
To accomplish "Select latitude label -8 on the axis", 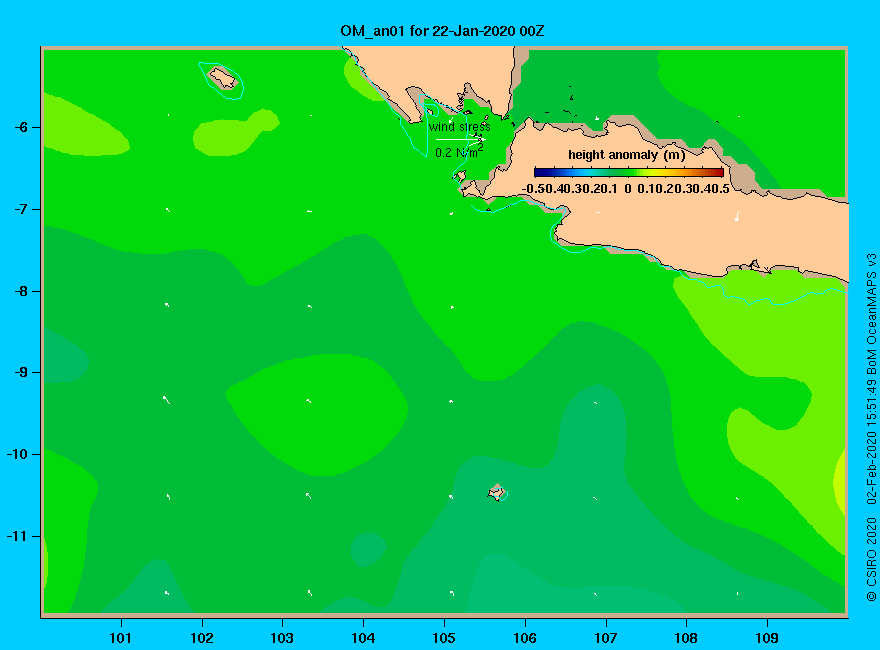I will click(x=21, y=291).
